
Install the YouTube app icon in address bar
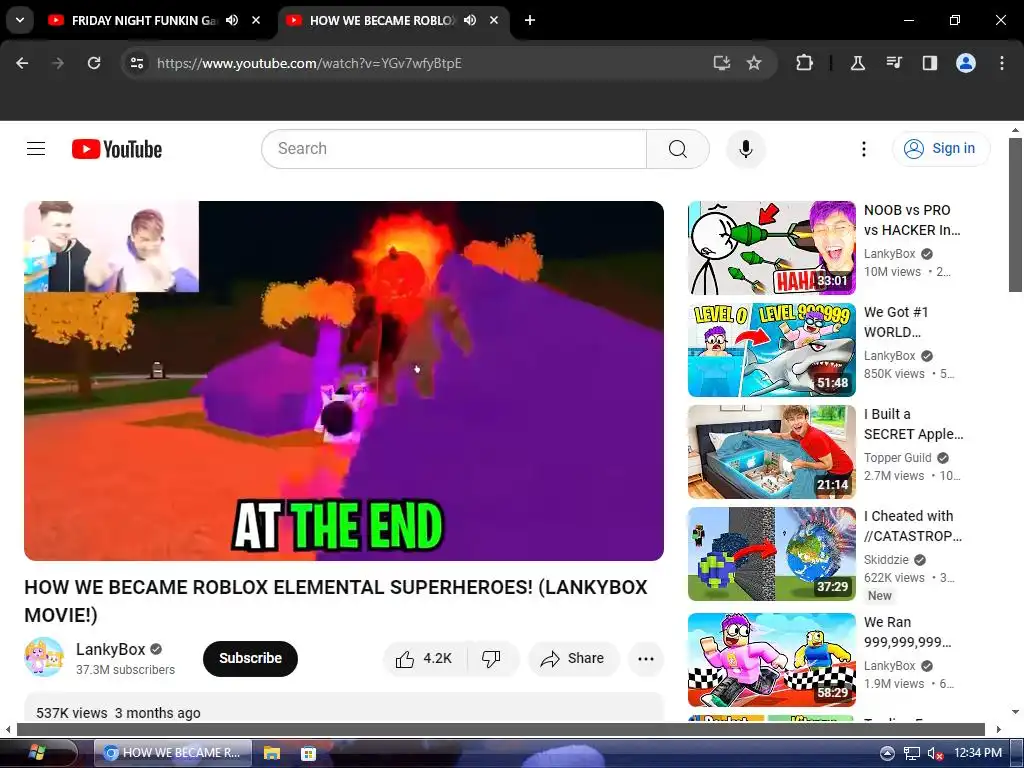(721, 63)
